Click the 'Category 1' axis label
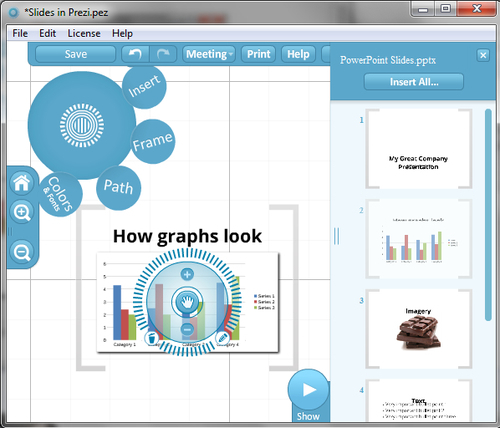 125,344
